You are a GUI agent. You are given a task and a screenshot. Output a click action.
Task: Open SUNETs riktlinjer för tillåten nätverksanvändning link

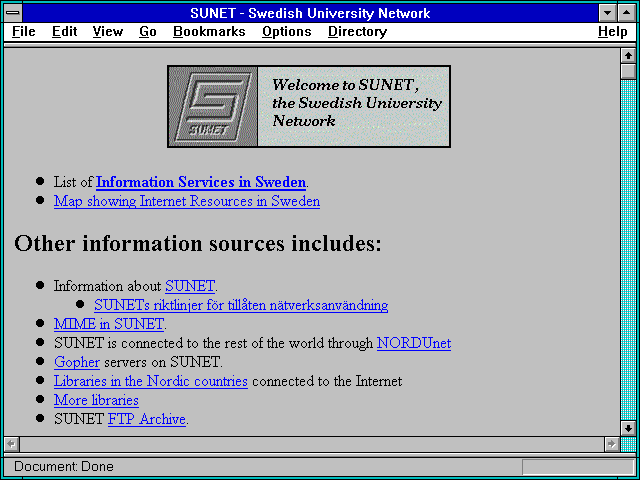(241, 305)
